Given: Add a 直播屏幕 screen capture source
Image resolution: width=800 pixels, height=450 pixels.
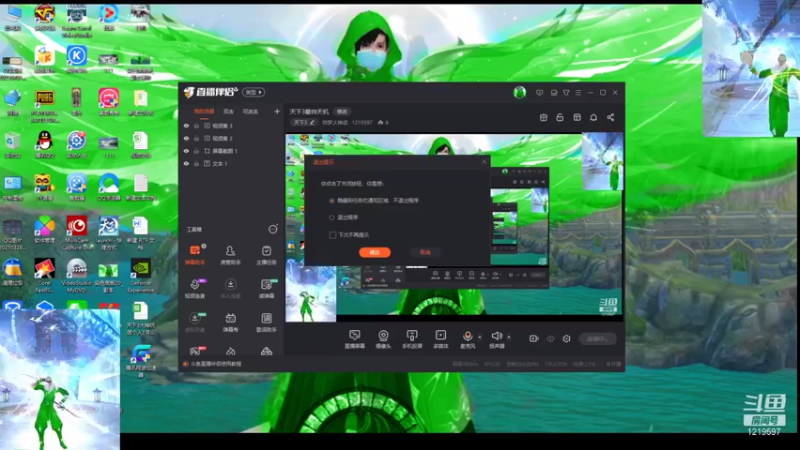Looking at the screenshot, I should (x=355, y=339).
